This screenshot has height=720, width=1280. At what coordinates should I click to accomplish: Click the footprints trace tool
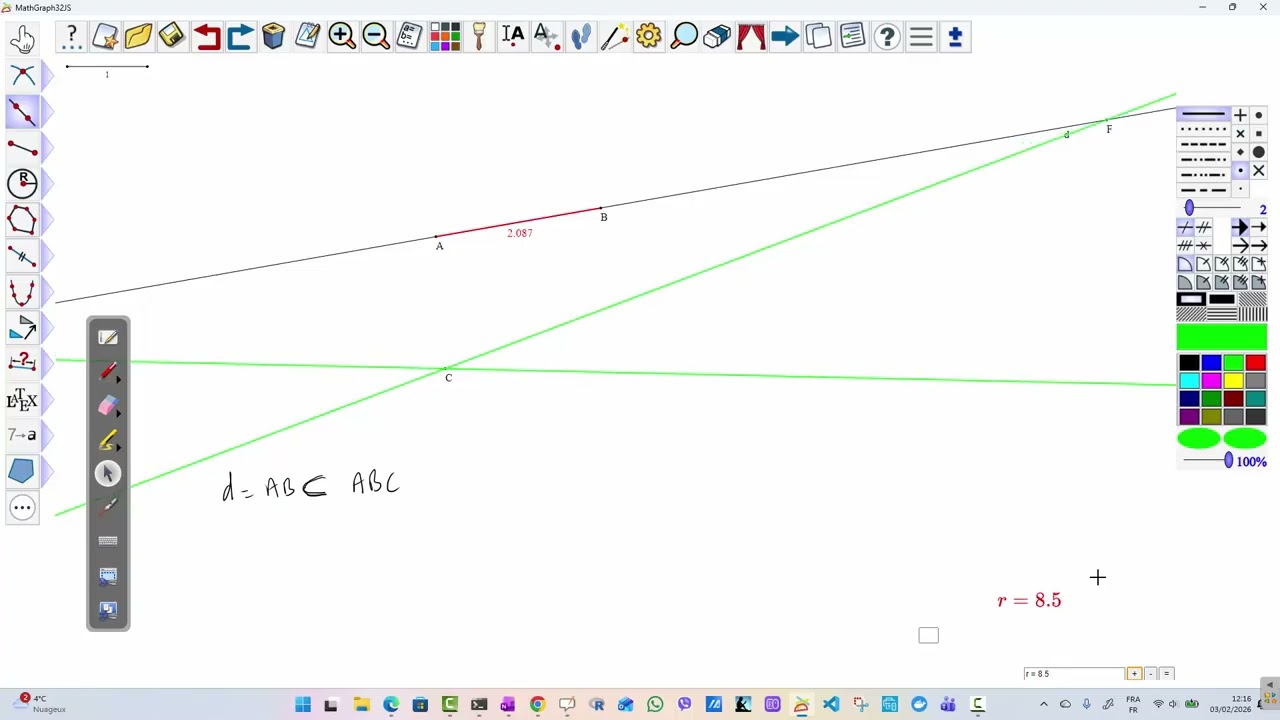pos(581,37)
